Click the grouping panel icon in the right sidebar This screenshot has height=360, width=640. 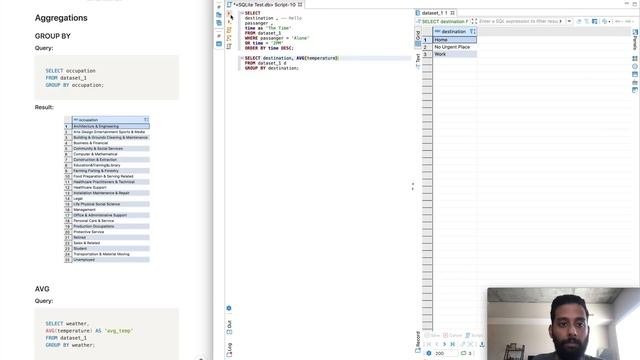(x=635, y=59)
